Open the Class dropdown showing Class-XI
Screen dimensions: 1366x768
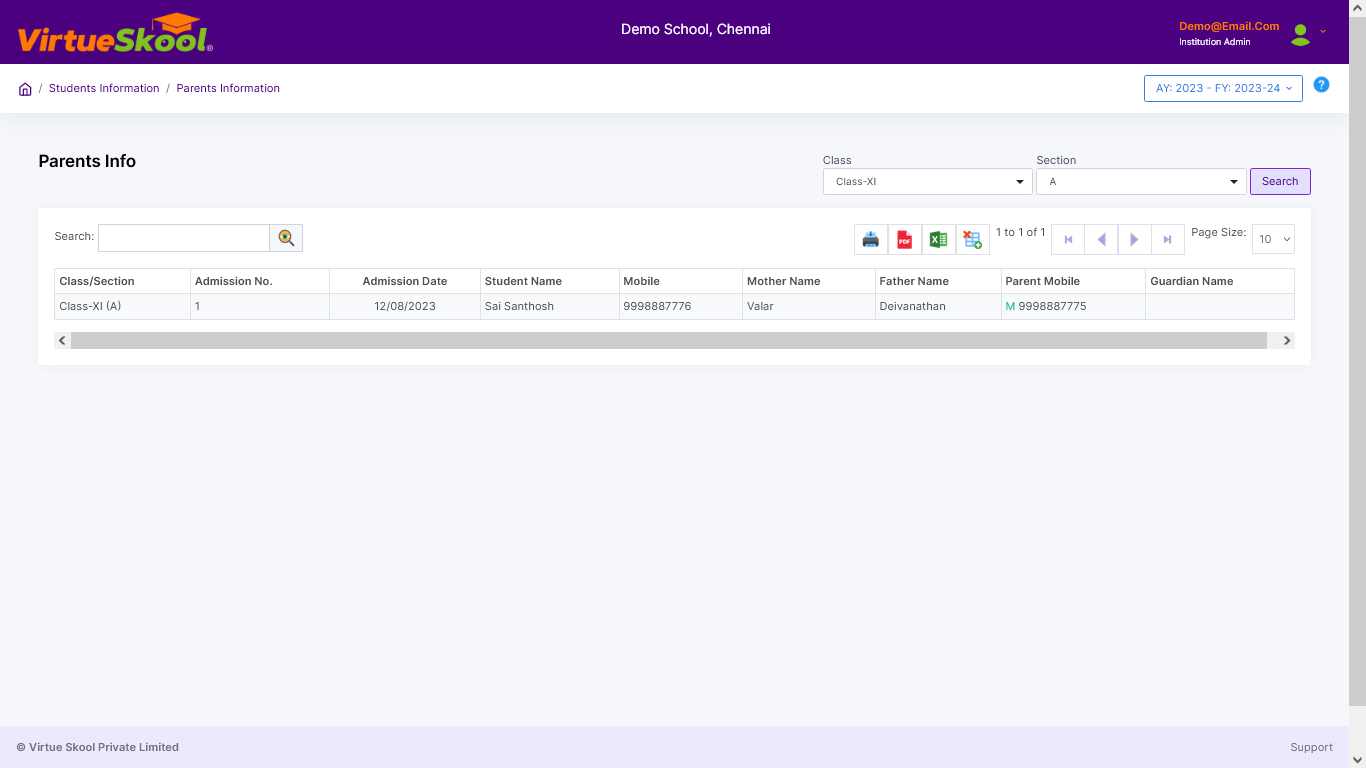pyautogui.click(x=928, y=182)
